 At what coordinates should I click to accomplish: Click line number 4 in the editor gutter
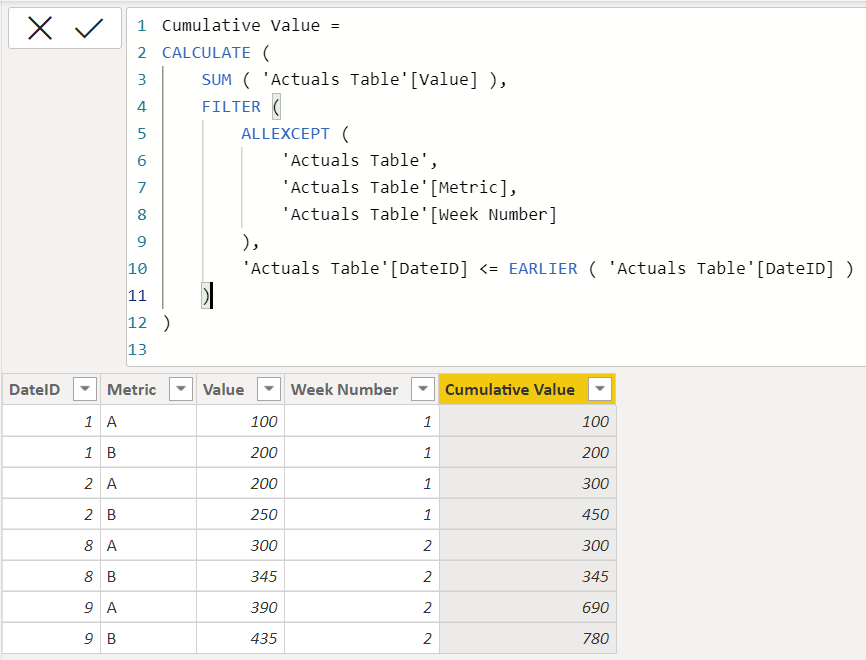(x=142, y=107)
